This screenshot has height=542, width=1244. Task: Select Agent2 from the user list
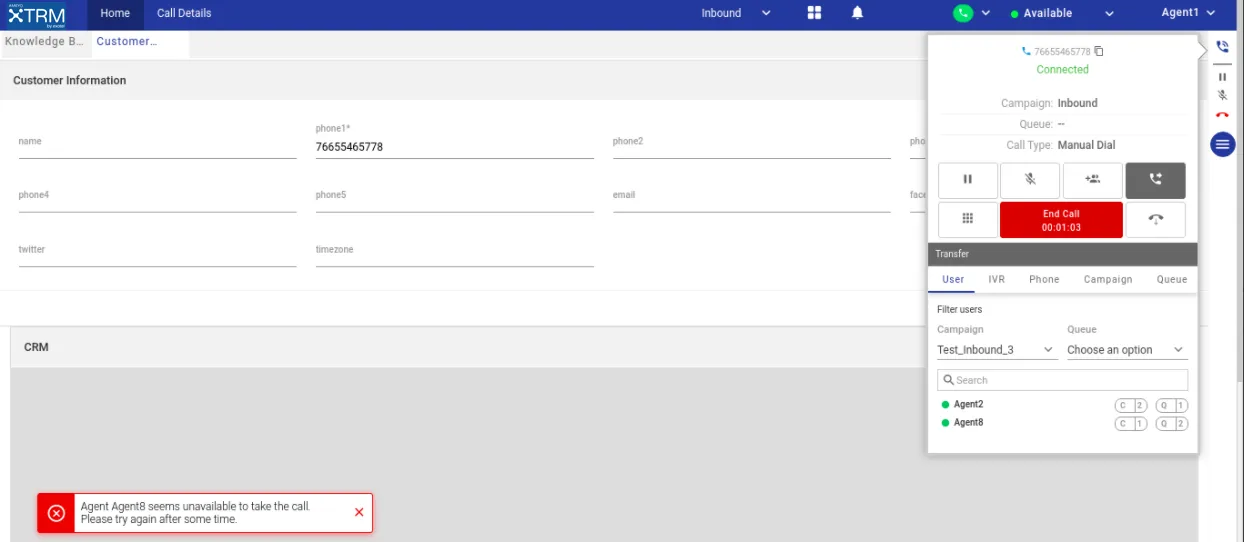[968, 405]
